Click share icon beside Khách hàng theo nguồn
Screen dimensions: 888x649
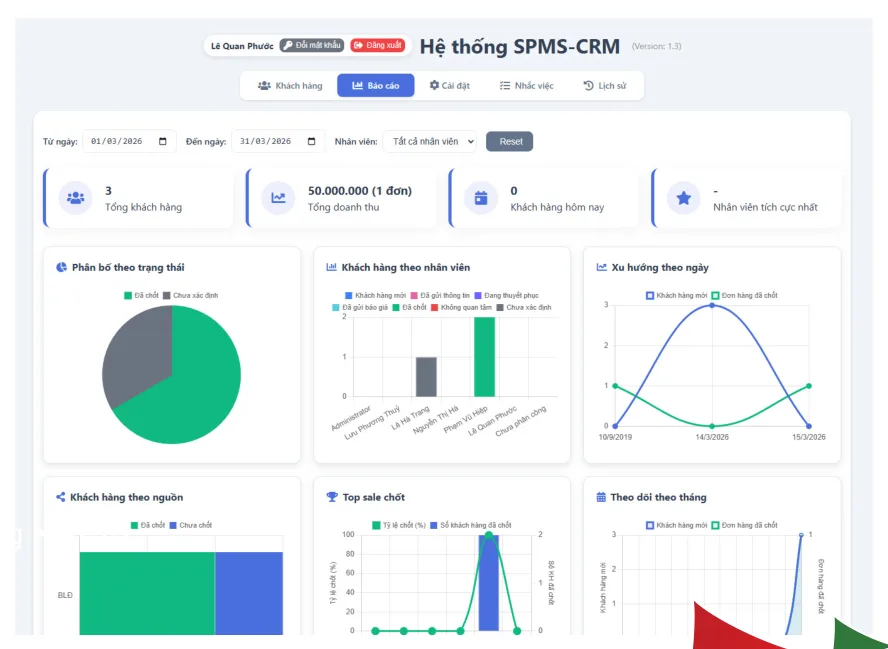(x=61, y=497)
